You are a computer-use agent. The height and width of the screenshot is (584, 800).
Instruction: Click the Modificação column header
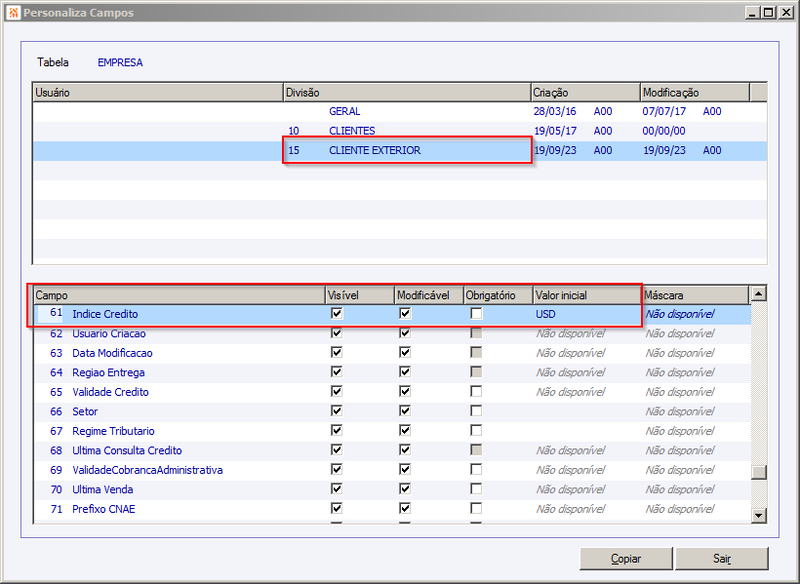(695, 92)
